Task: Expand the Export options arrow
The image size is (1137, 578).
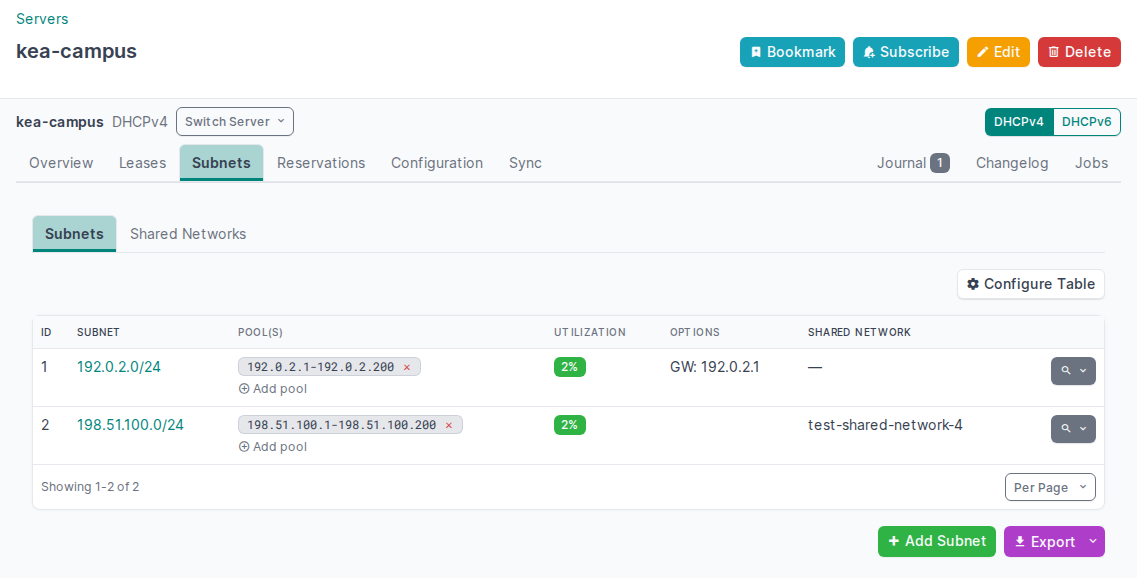Action: click(x=1093, y=542)
